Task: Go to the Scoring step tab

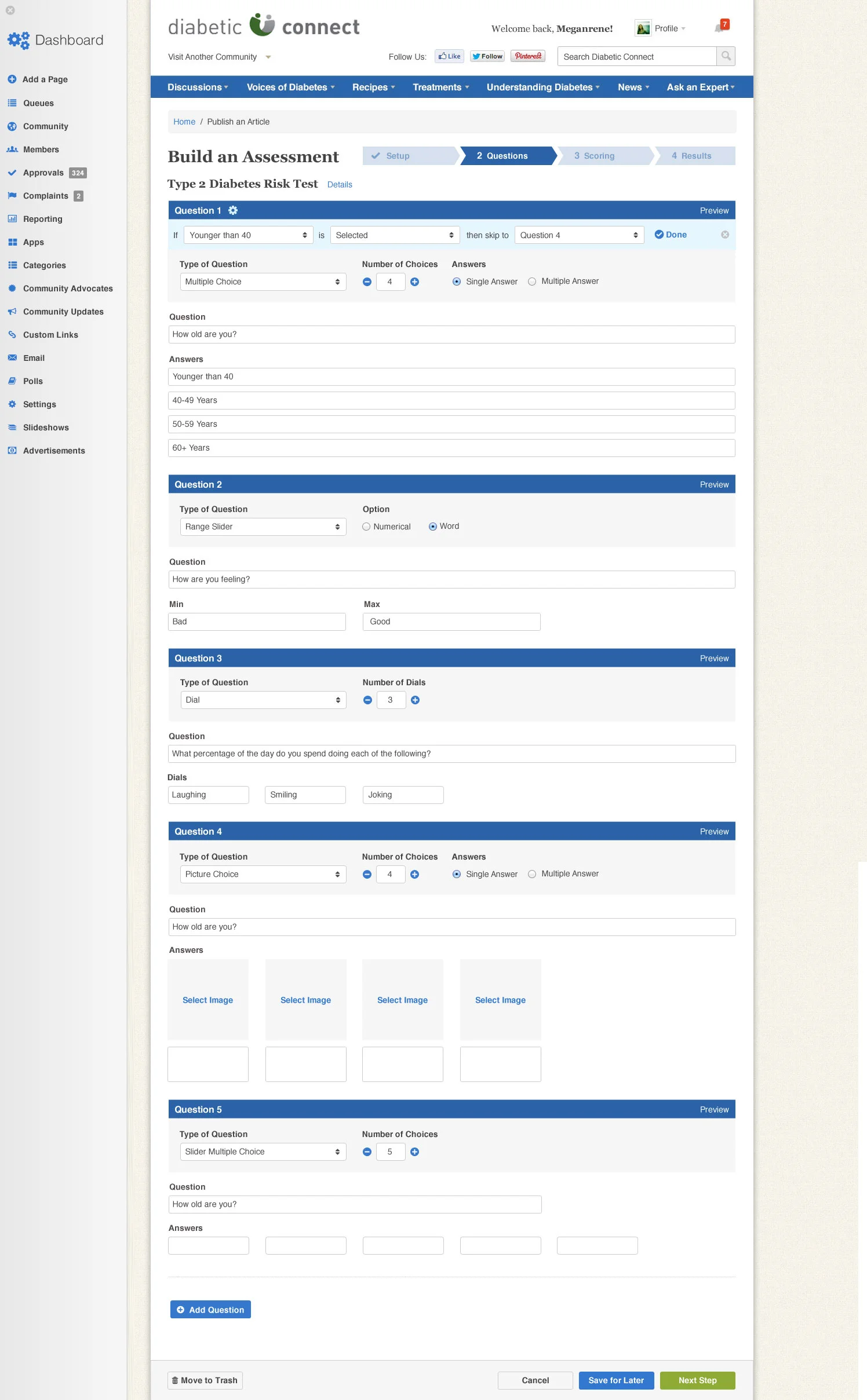Action: point(605,156)
